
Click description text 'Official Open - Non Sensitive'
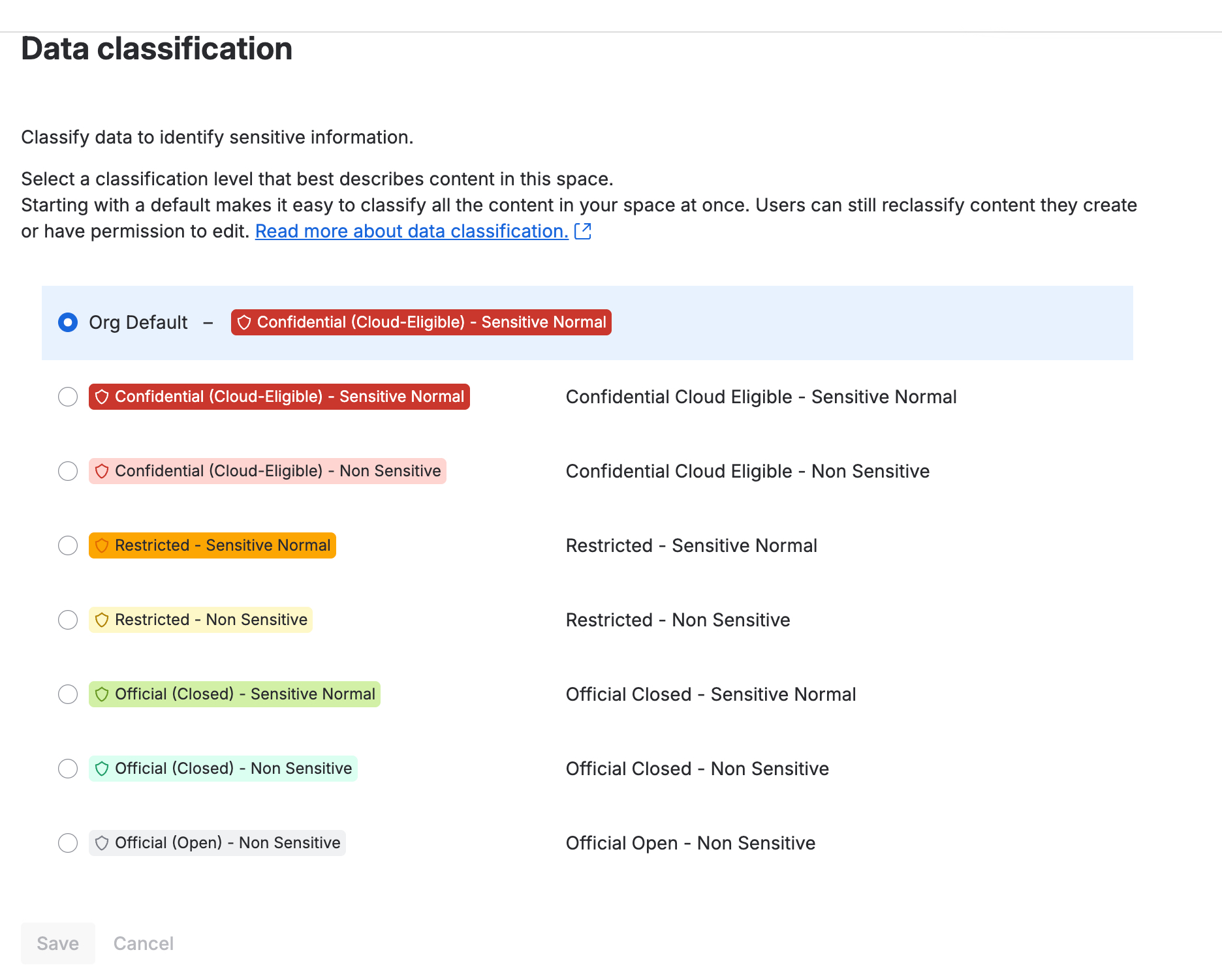691,843
